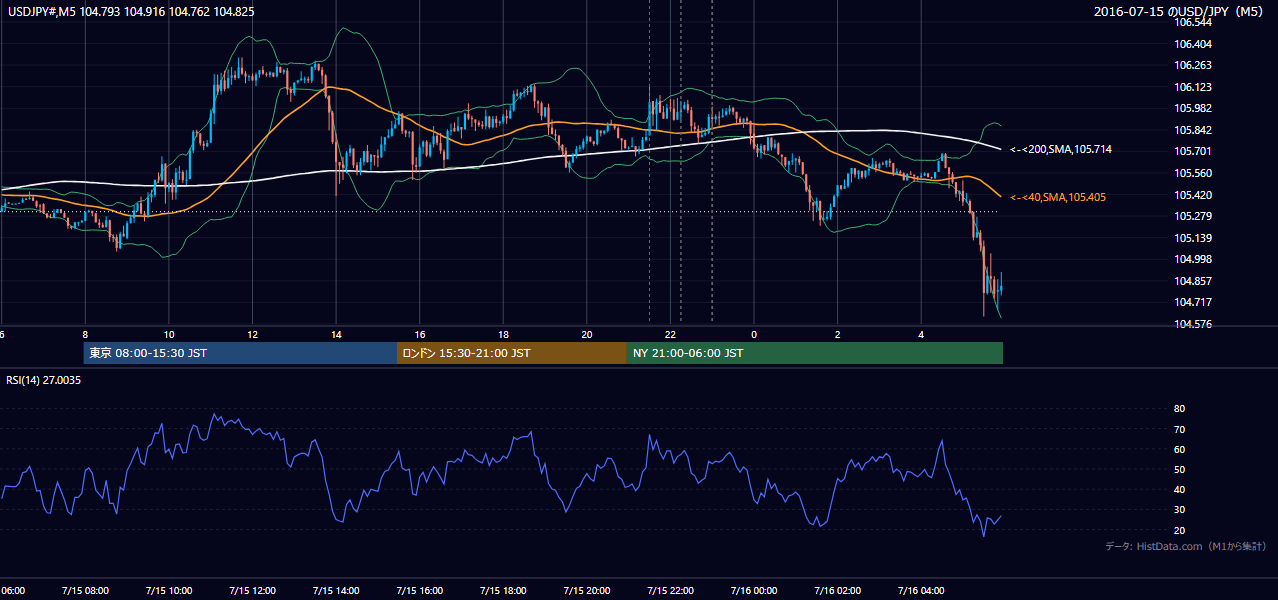Click the 7/15 22:00 time label
Image resolution: width=1278 pixels, height=600 pixels.
pos(670,590)
